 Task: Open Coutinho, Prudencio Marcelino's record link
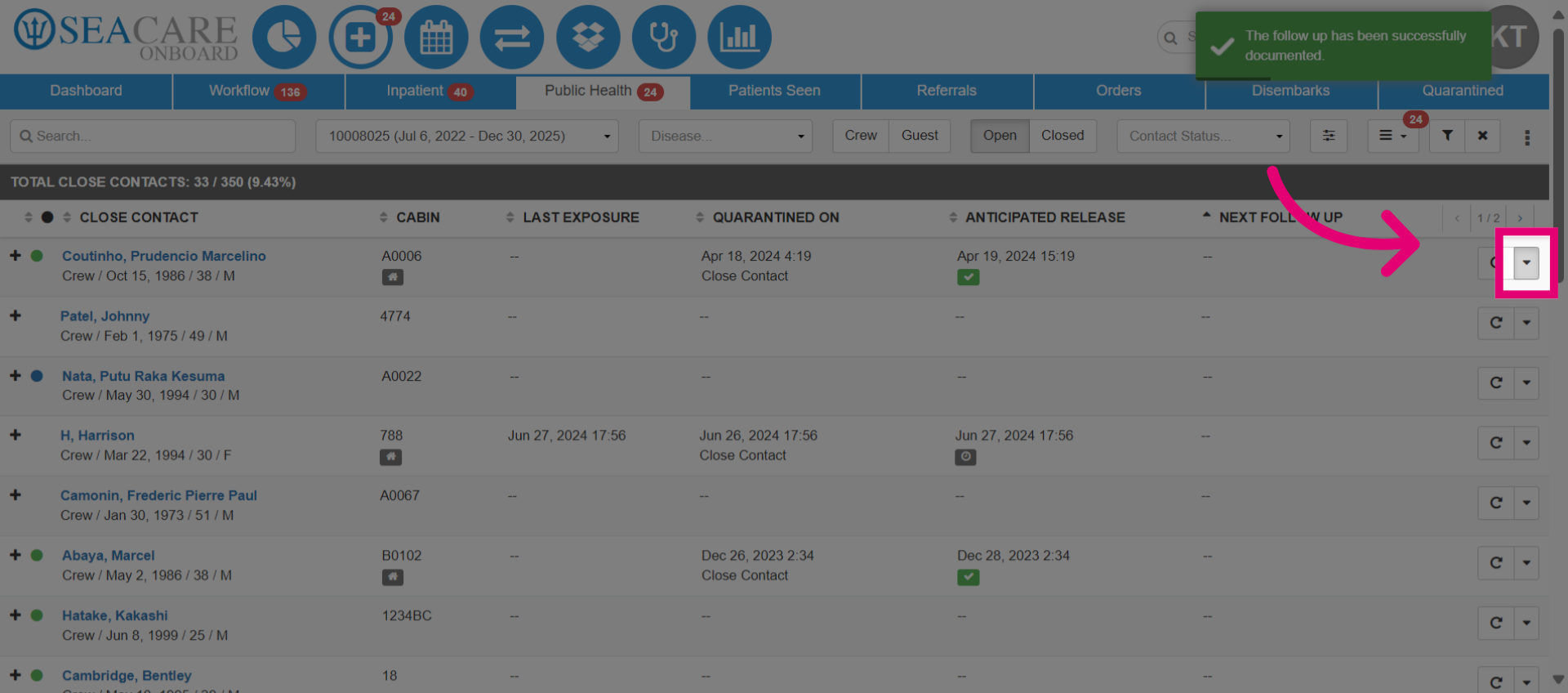[164, 256]
